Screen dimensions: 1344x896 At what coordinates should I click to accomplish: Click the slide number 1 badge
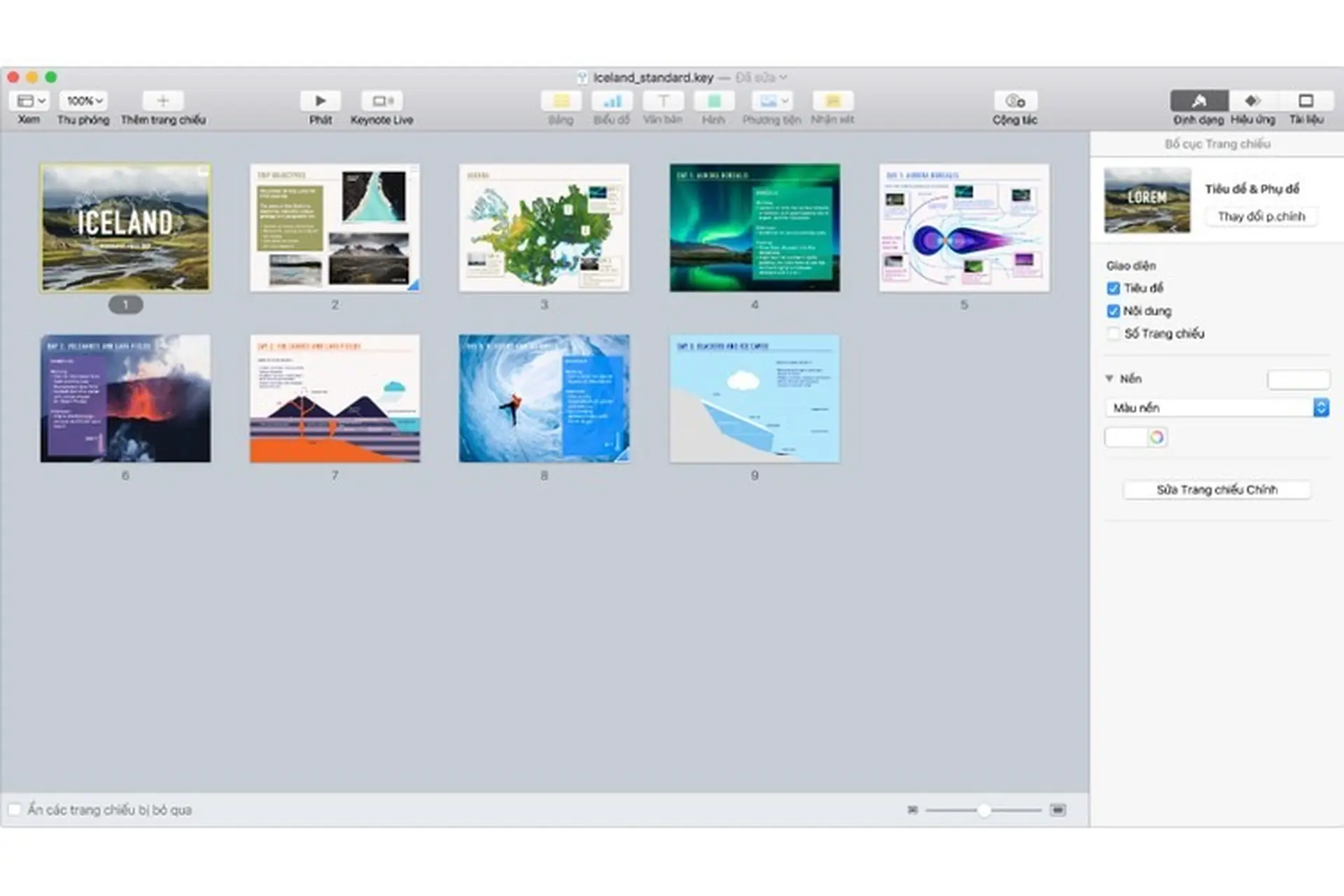[125, 304]
